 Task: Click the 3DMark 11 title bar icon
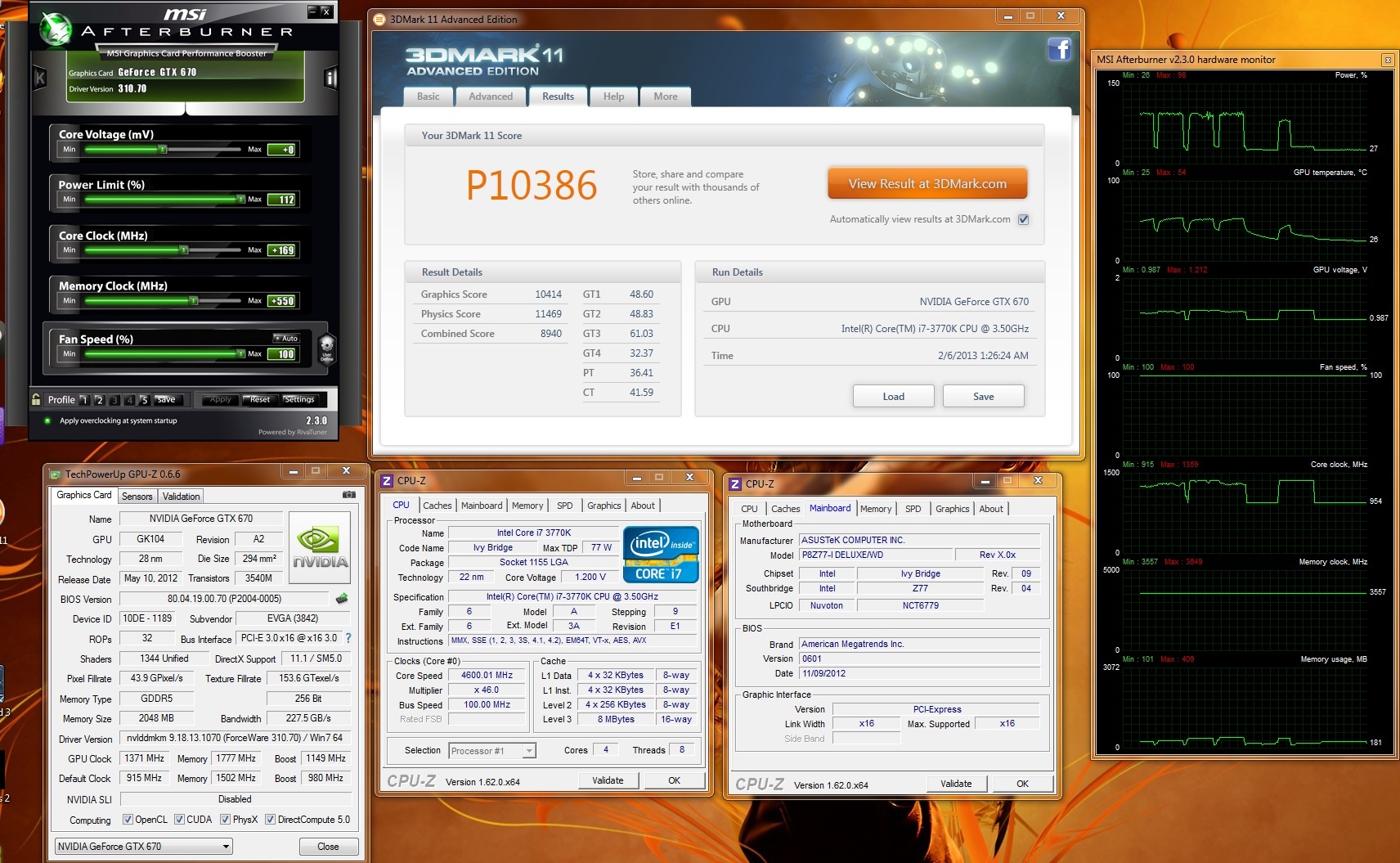[x=379, y=20]
